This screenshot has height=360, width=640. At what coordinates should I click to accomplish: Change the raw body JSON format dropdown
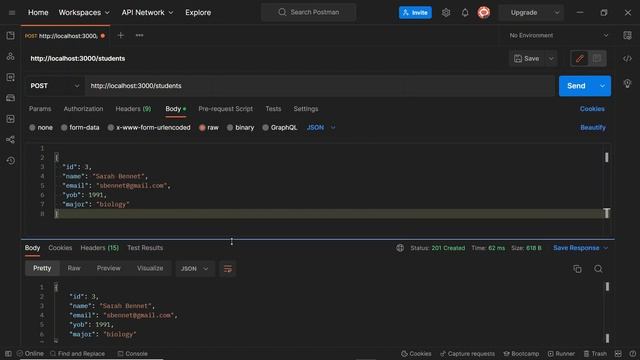coord(321,128)
